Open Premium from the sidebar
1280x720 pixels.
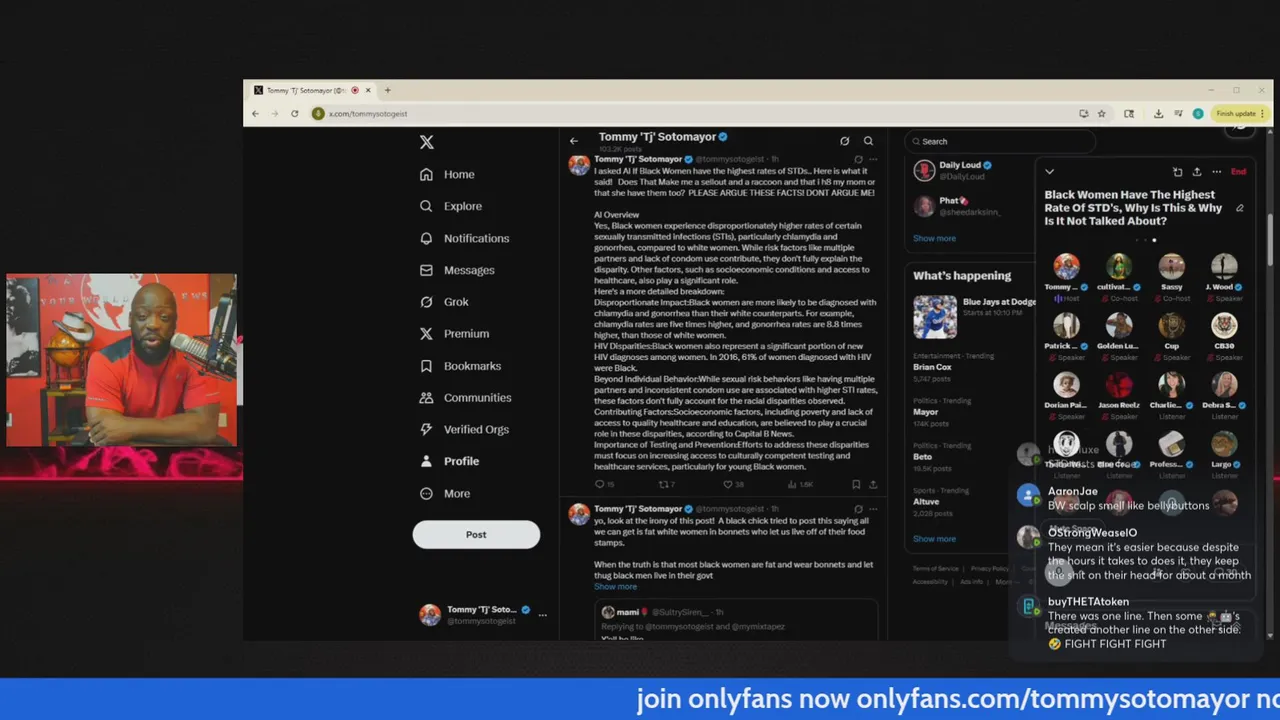tap(454, 334)
